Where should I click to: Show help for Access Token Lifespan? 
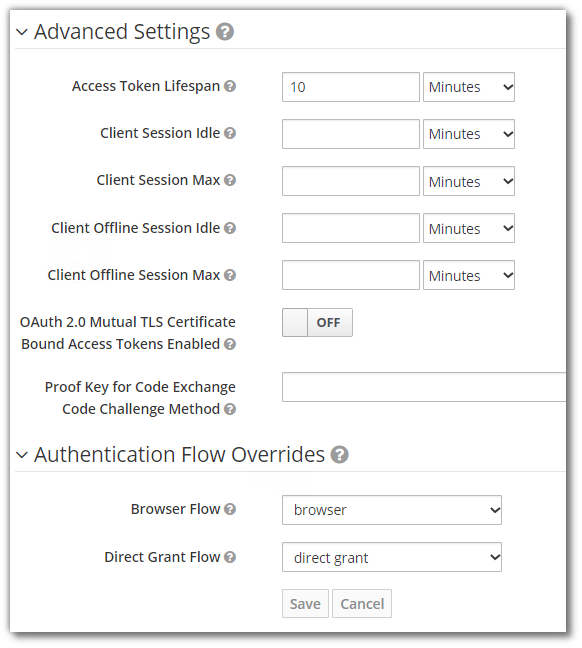click(230, 86)
